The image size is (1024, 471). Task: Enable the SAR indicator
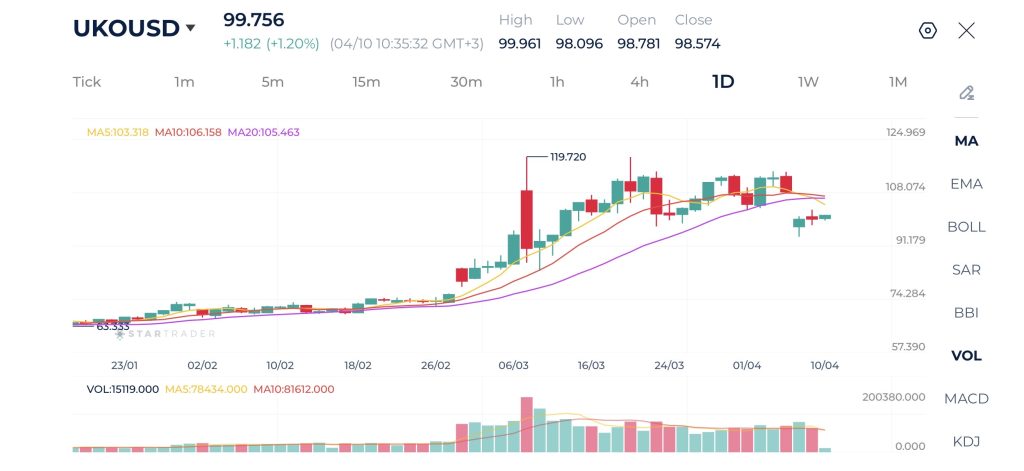[x=966, y=270]
